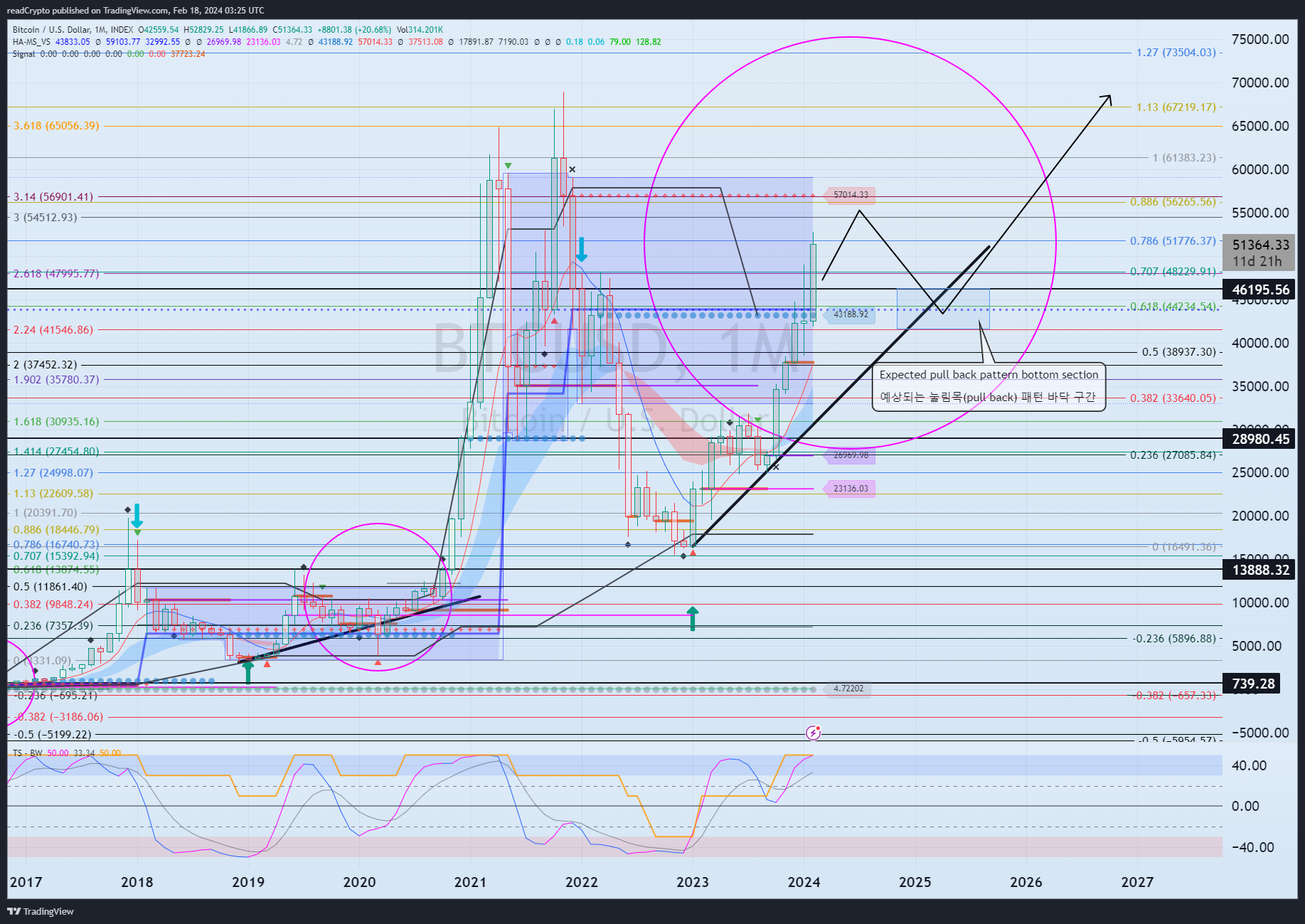Click the cyan down arrow above the 2018 peak
Viewport: 1305px width, 924px height.
137,515
